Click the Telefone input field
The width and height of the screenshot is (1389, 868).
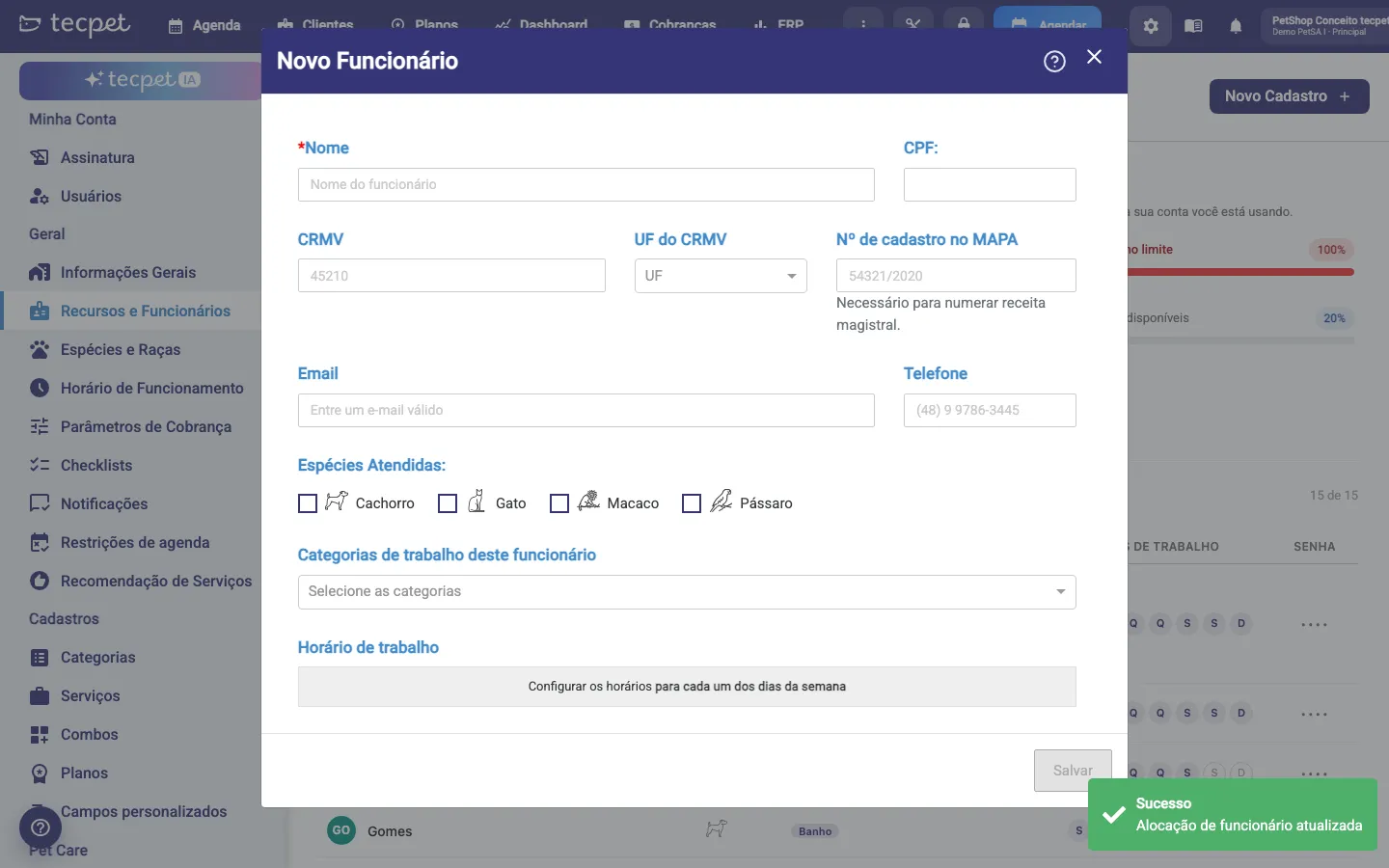tap(990, 411)
